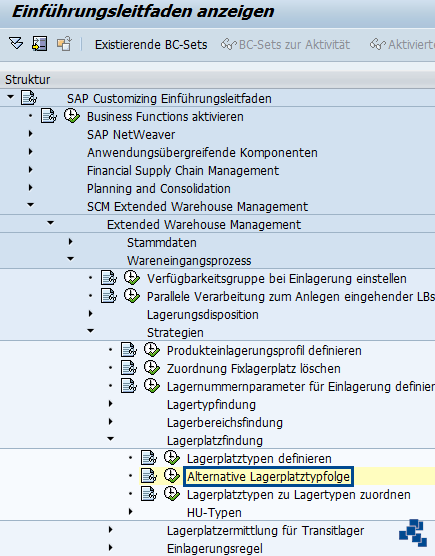Select Zuordnung Fixlagerplatz löschen text
The image size is (435, 556).
tap(253, 369)
